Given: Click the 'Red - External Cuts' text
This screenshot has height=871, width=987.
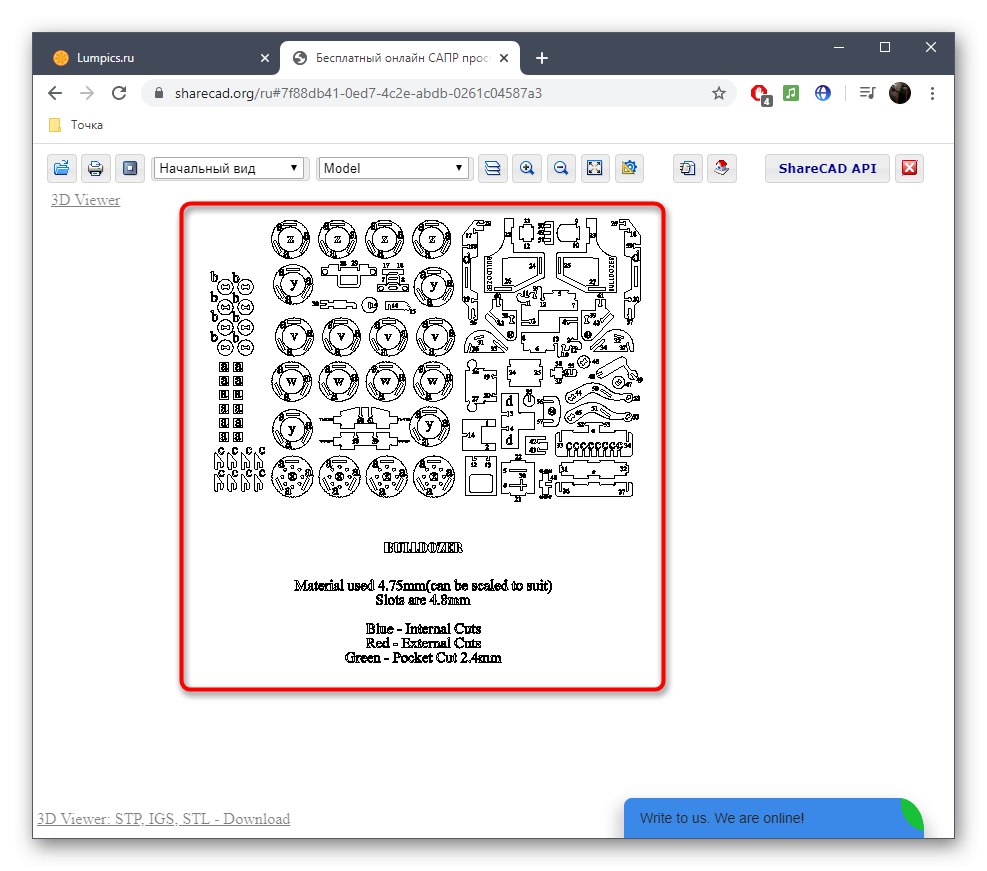Looking at the screenshot, I should (x=423, y=643).
